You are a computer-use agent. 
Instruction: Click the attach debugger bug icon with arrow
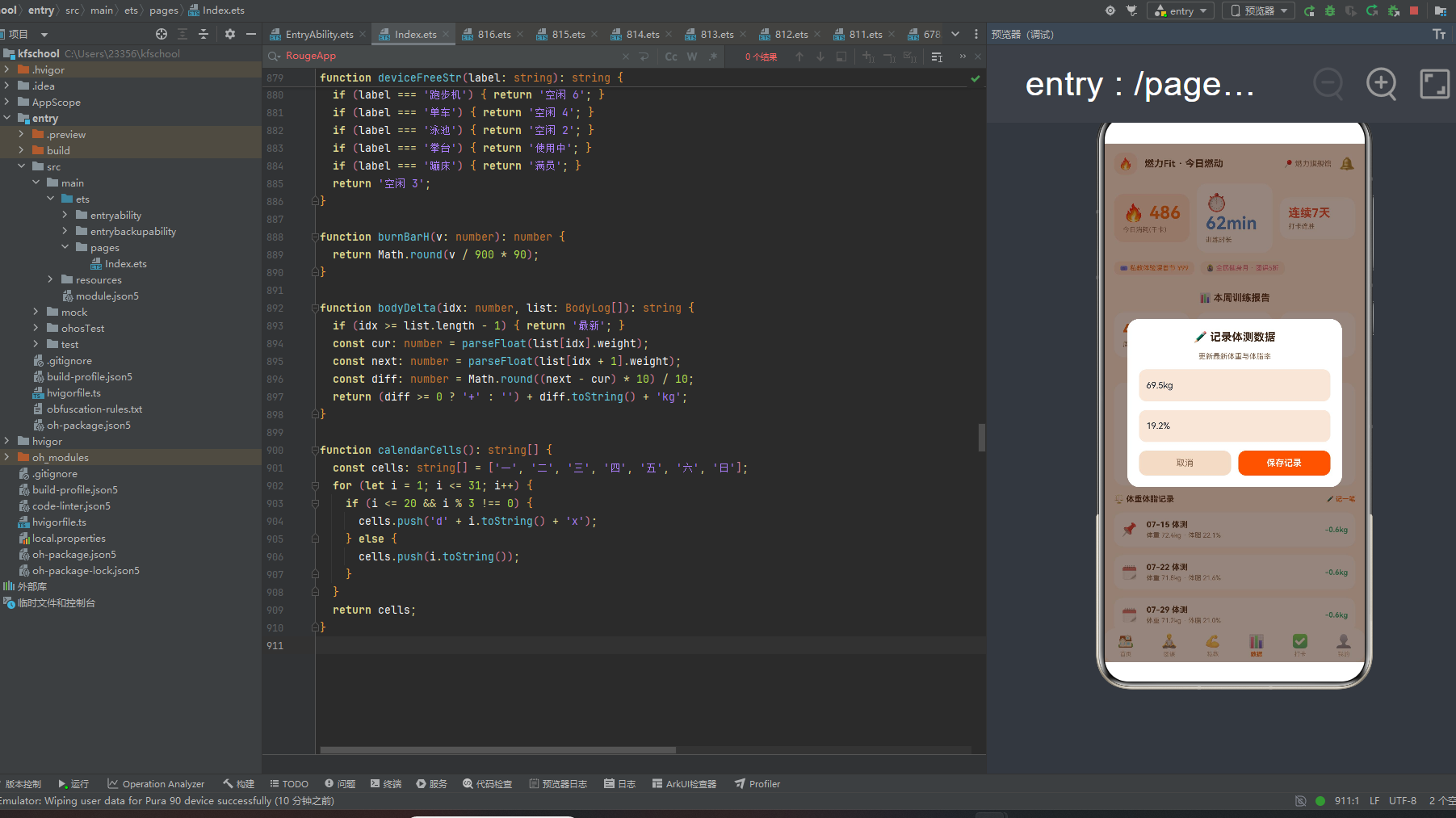coord(1393,10)
